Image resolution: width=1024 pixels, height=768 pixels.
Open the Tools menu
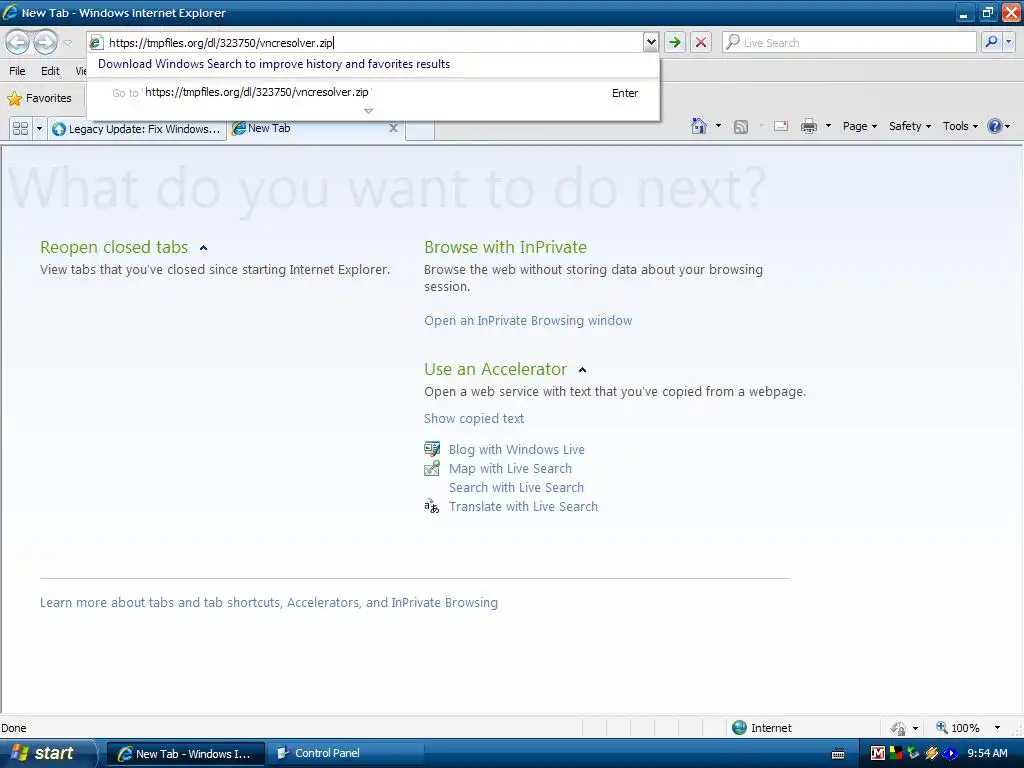pyautogui.click(x=960, y=126)
